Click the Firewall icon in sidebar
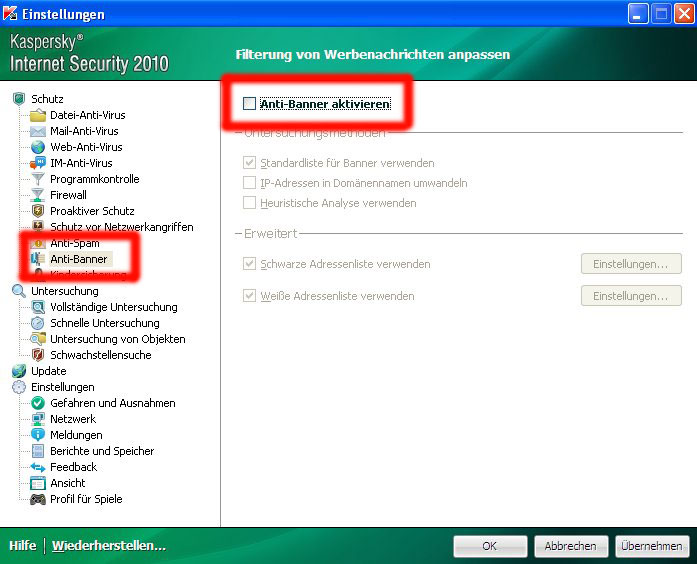The image size is (697, 564). click(38, 195)
